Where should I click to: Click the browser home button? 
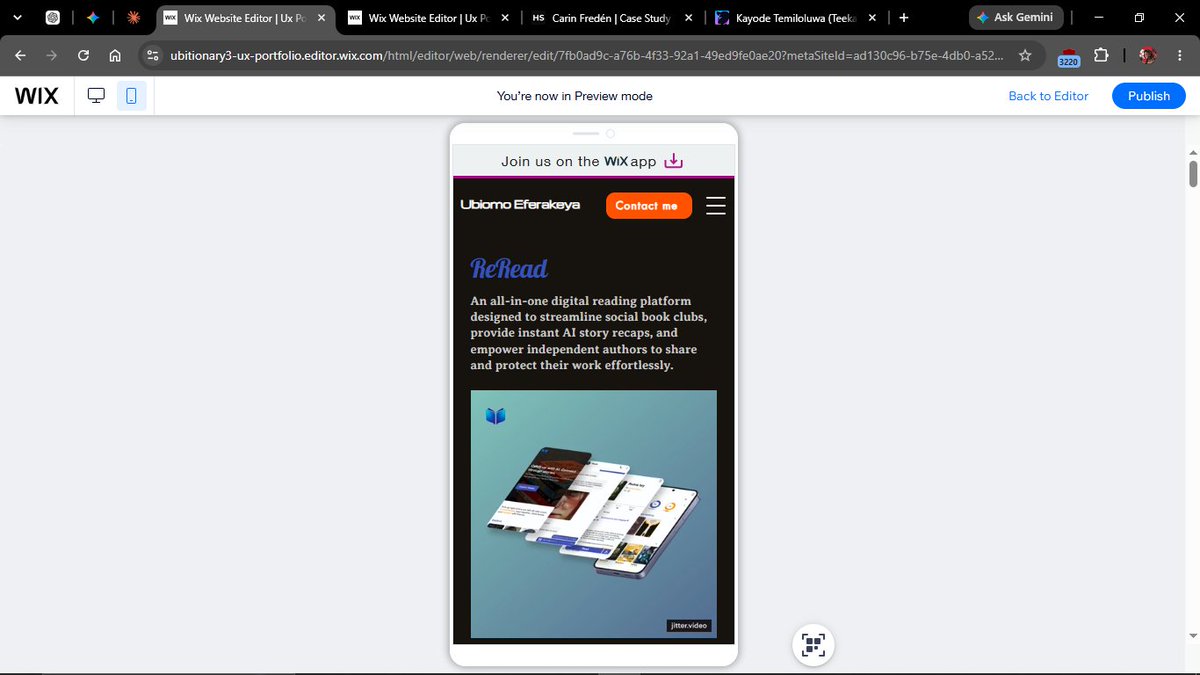tap(115, 56)
